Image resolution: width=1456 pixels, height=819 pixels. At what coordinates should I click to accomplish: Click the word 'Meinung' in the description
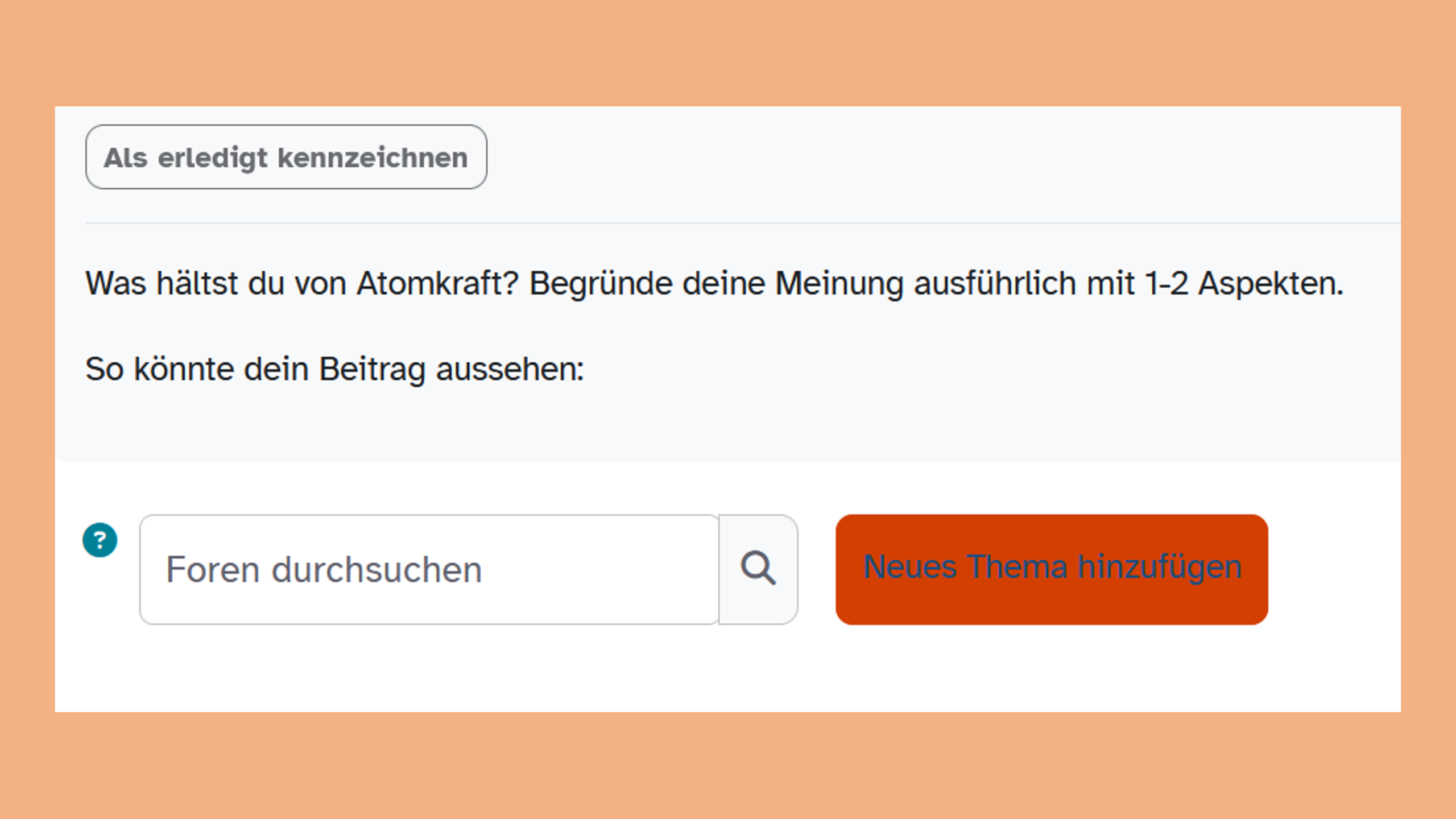839,283
